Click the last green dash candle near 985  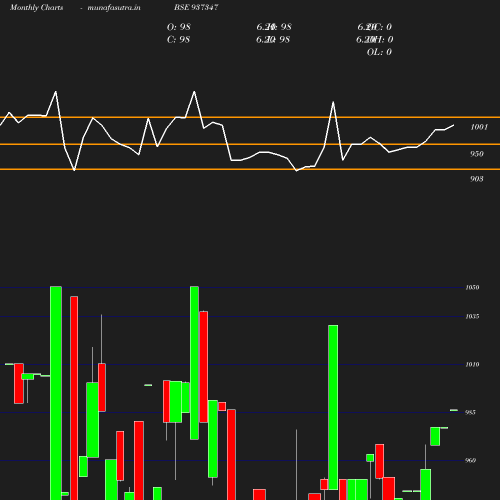[x=454, y=410]
